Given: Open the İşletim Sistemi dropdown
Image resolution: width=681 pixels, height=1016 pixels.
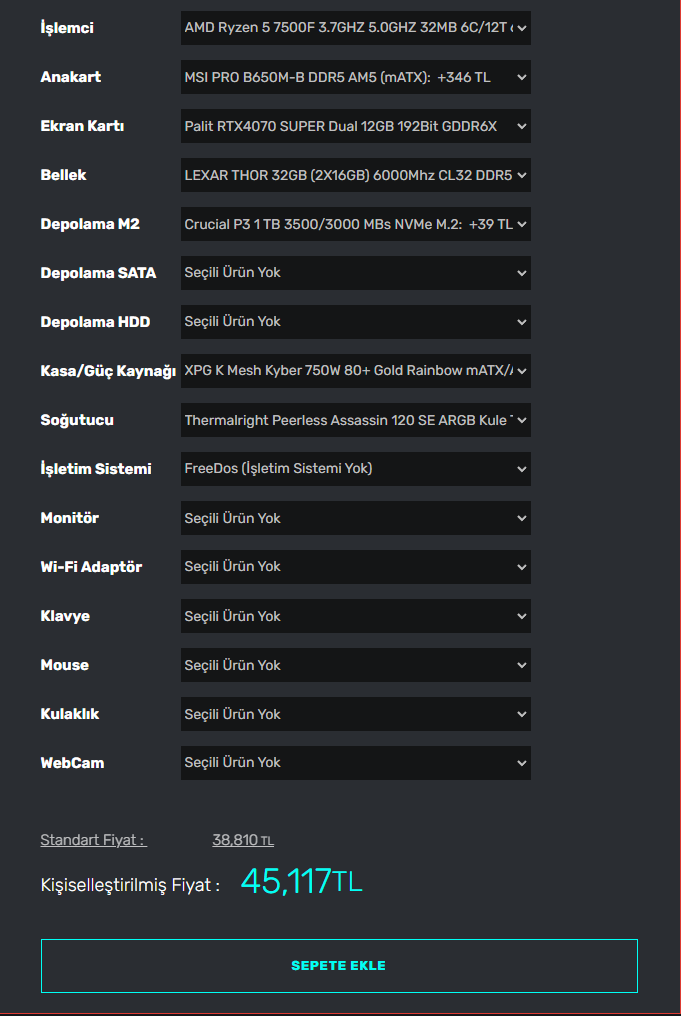Looking at the screenshot, I should (x=355, y=468).
